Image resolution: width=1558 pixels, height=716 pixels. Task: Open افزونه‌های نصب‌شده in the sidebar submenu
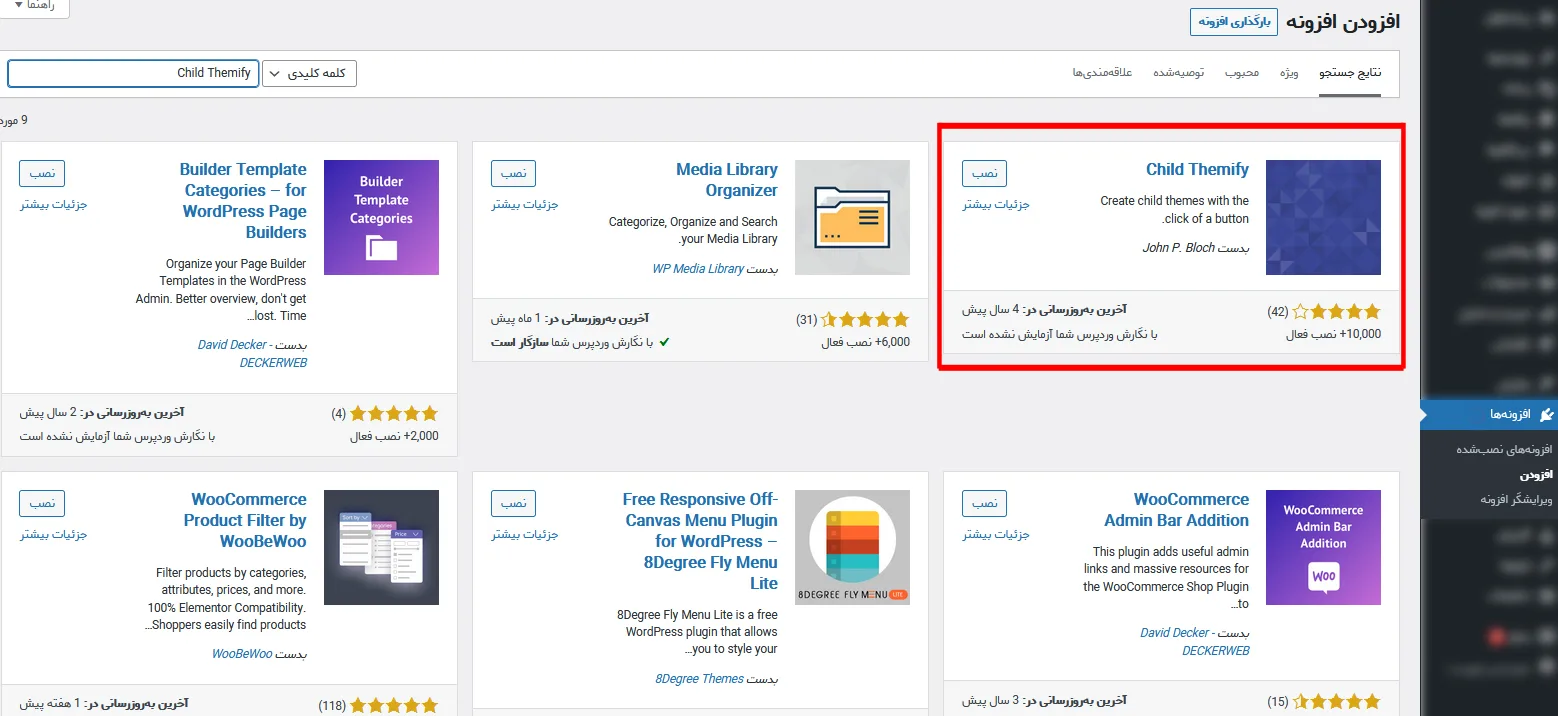[1506, 450]
